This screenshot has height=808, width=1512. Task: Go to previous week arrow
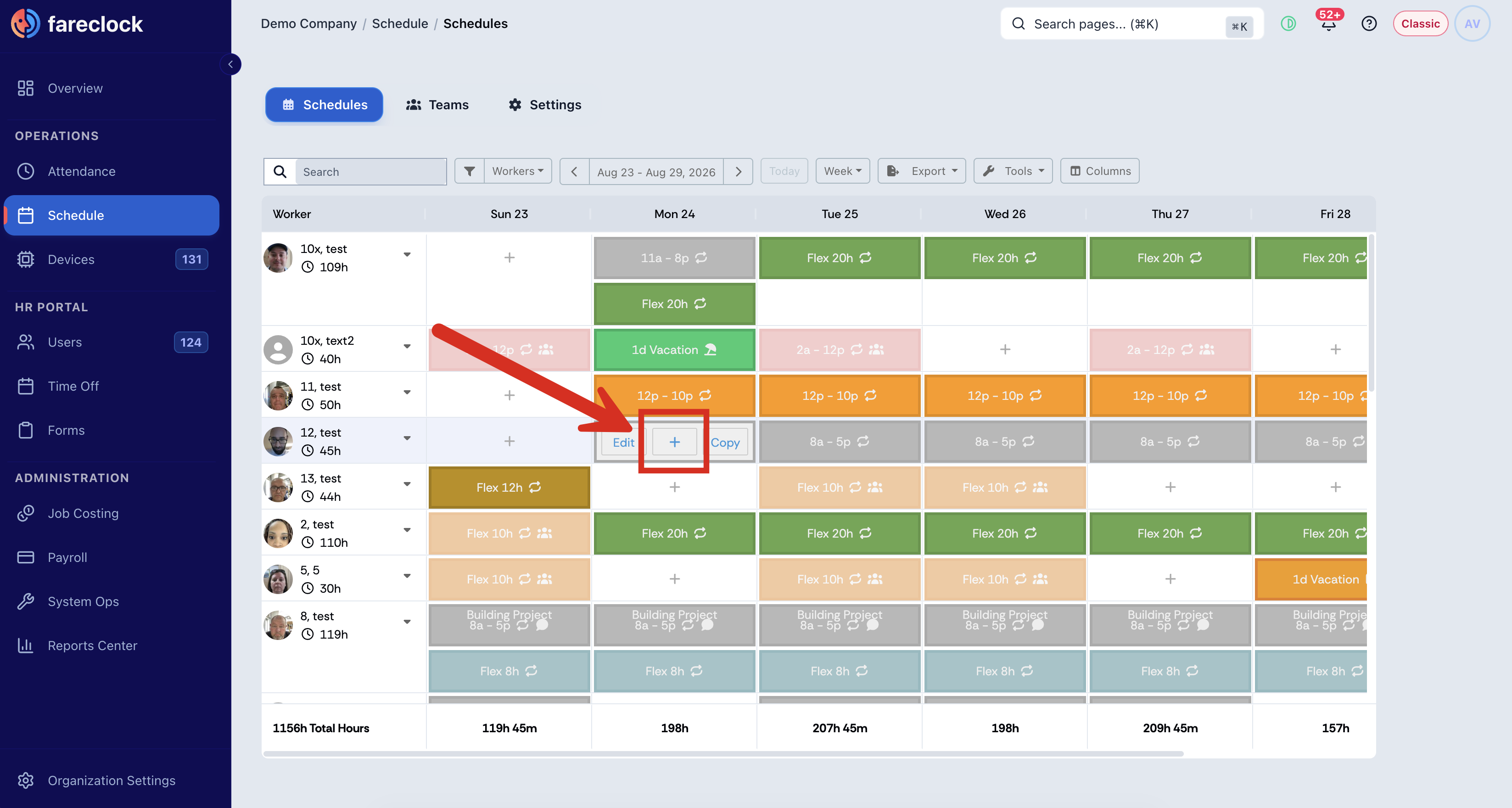pyautogui.click(x=574, y=171)
